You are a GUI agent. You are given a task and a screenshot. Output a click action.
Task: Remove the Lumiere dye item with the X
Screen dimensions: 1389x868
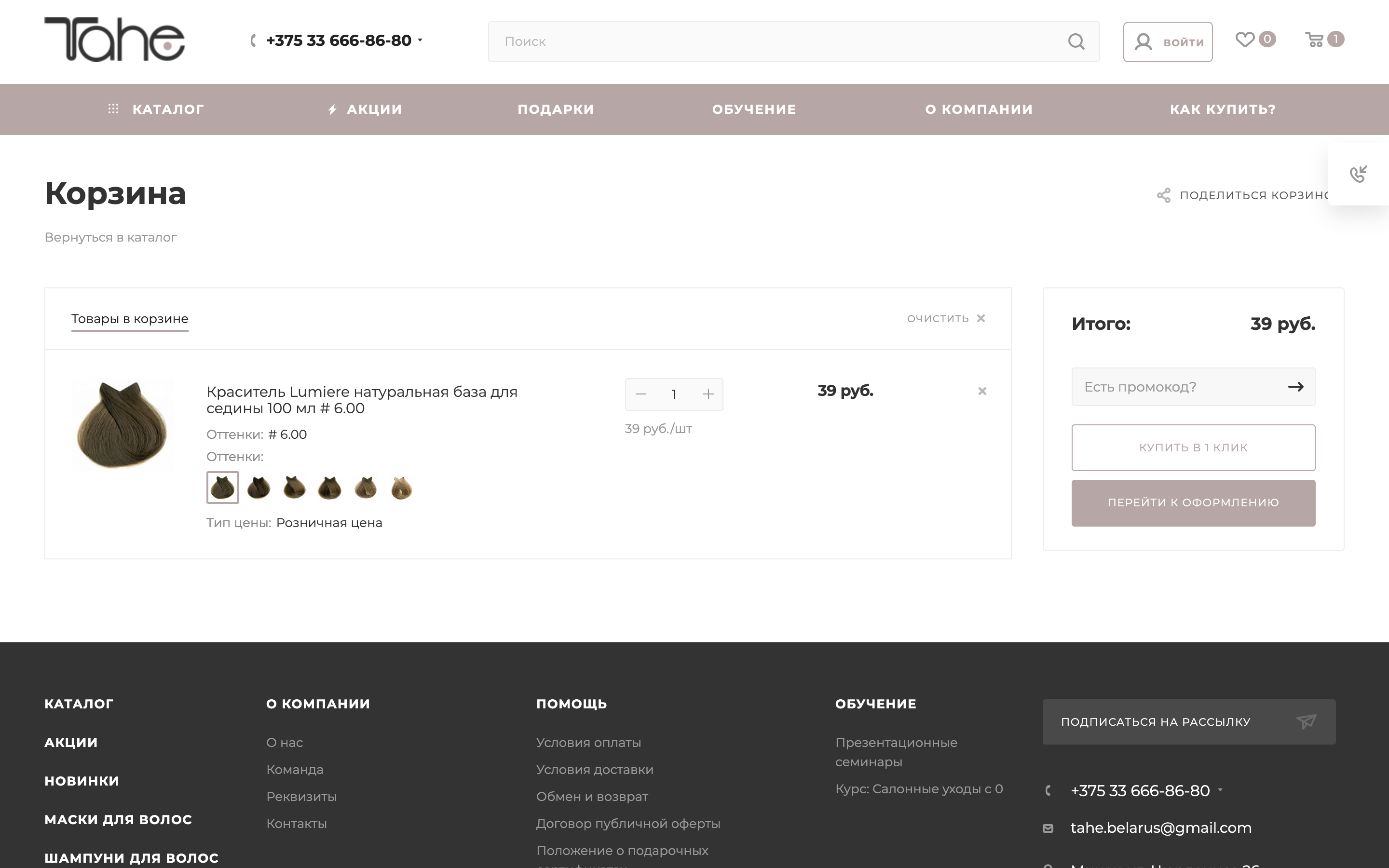tap(982, 391)
